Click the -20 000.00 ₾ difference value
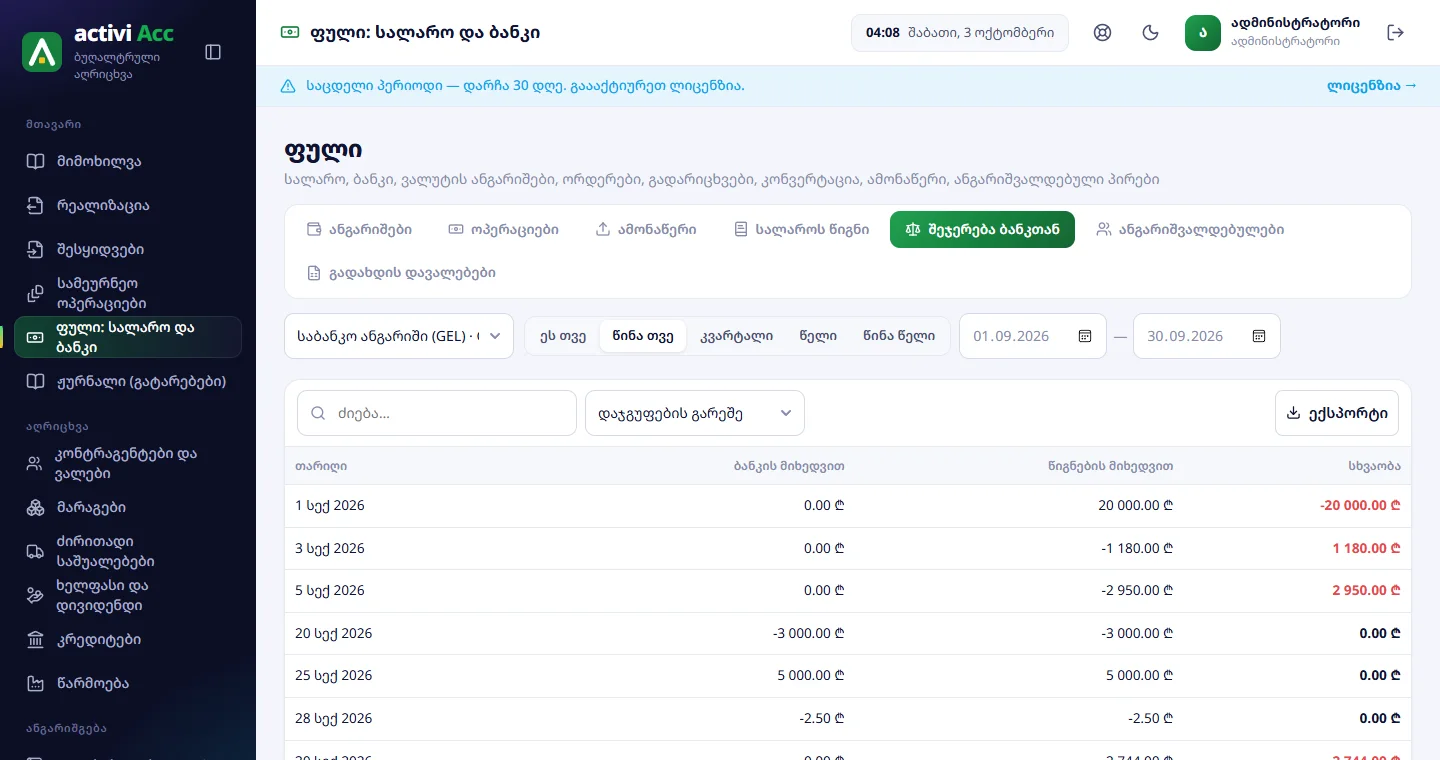This screenshot has height=760, width=1440. (1360, 506)
